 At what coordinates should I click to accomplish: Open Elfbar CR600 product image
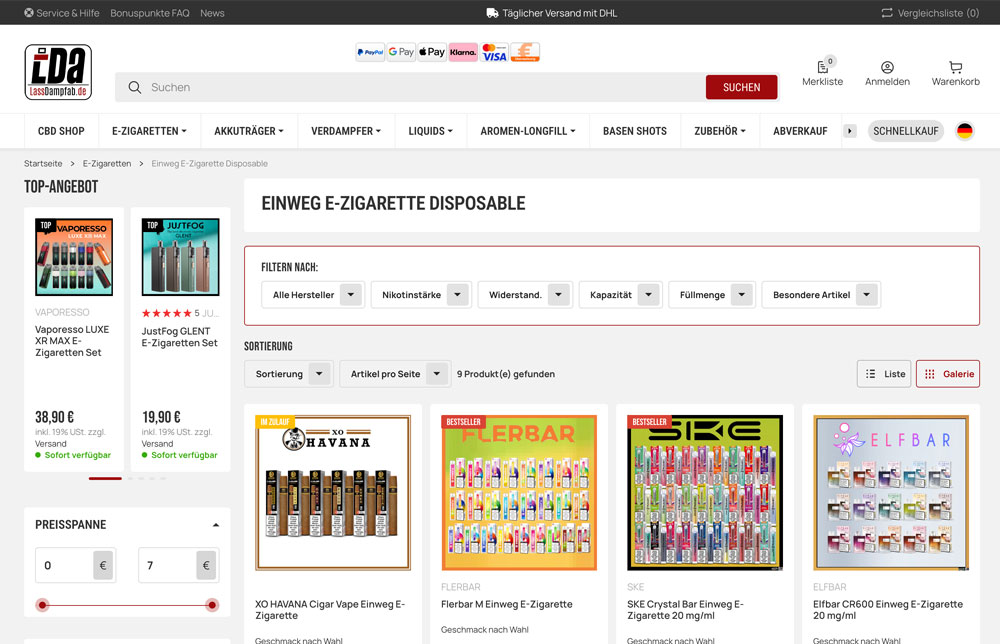click(x=891, y=493)
